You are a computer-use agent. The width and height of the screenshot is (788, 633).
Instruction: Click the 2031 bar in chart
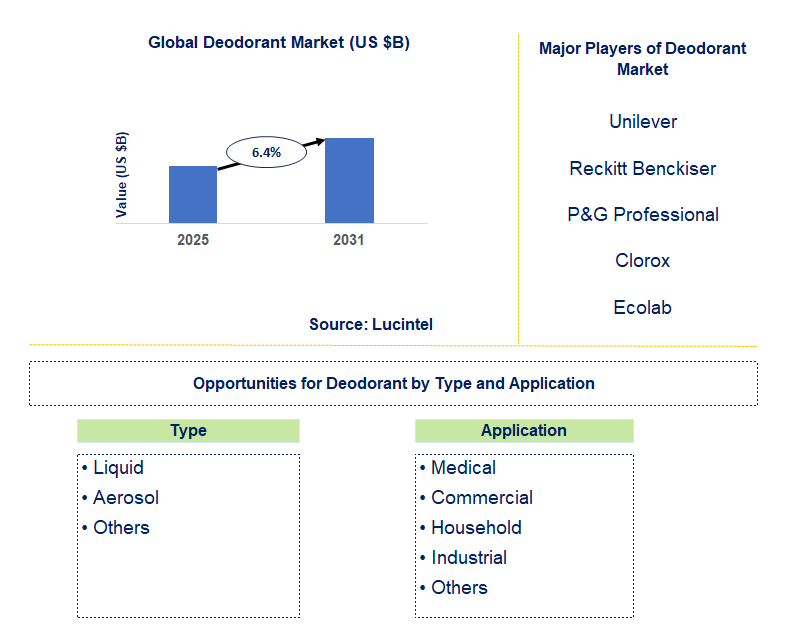point(349,180)
